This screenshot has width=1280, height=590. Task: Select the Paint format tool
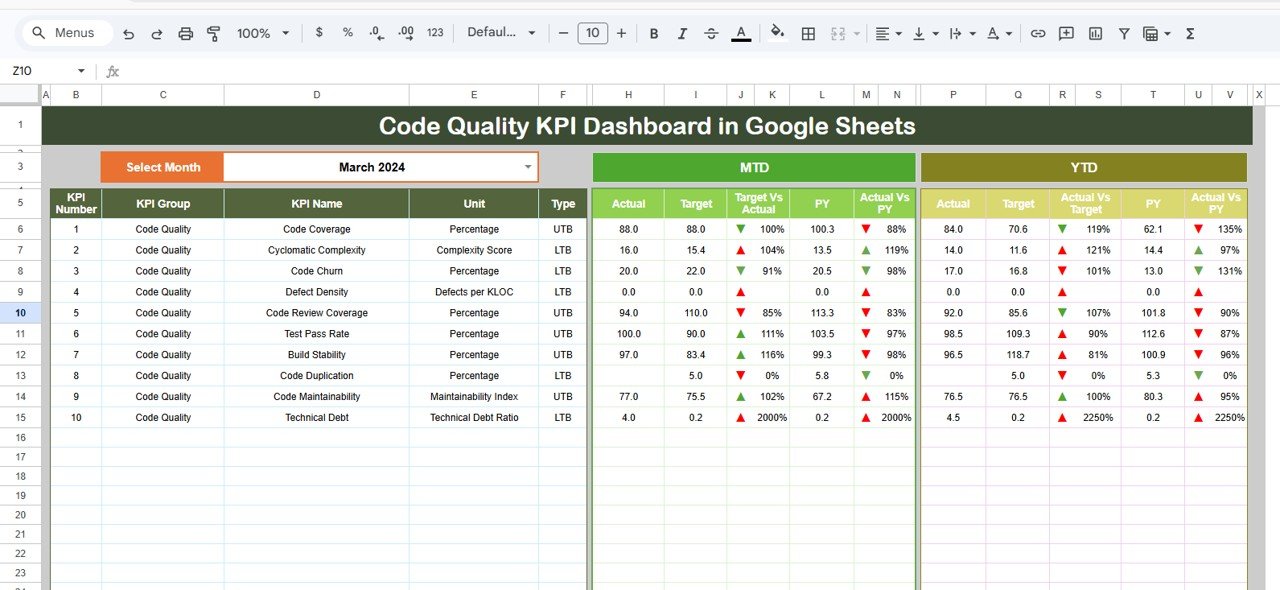pos(214,33)
